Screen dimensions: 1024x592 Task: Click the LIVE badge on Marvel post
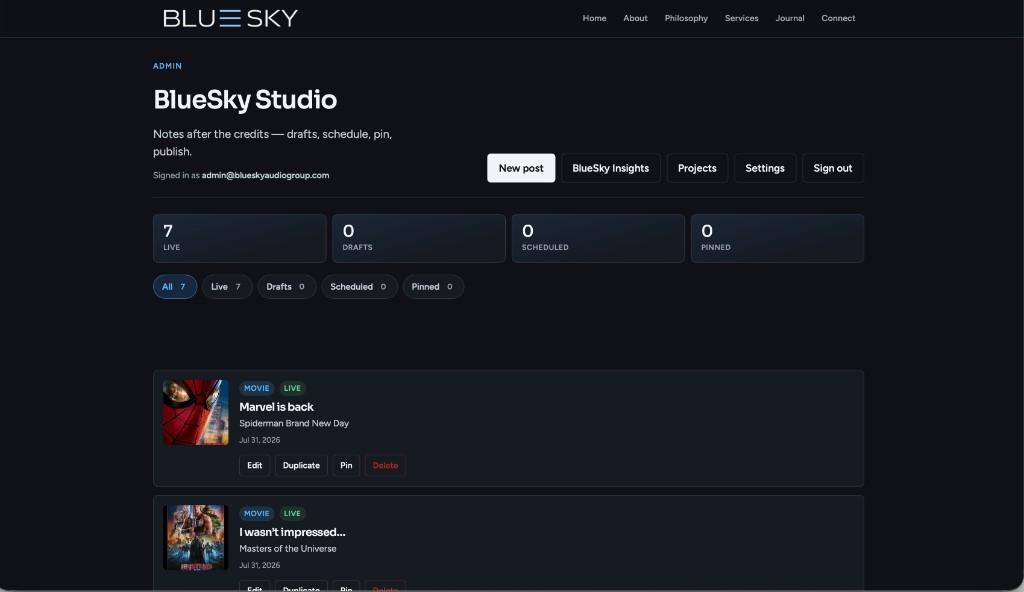(292, 388)
